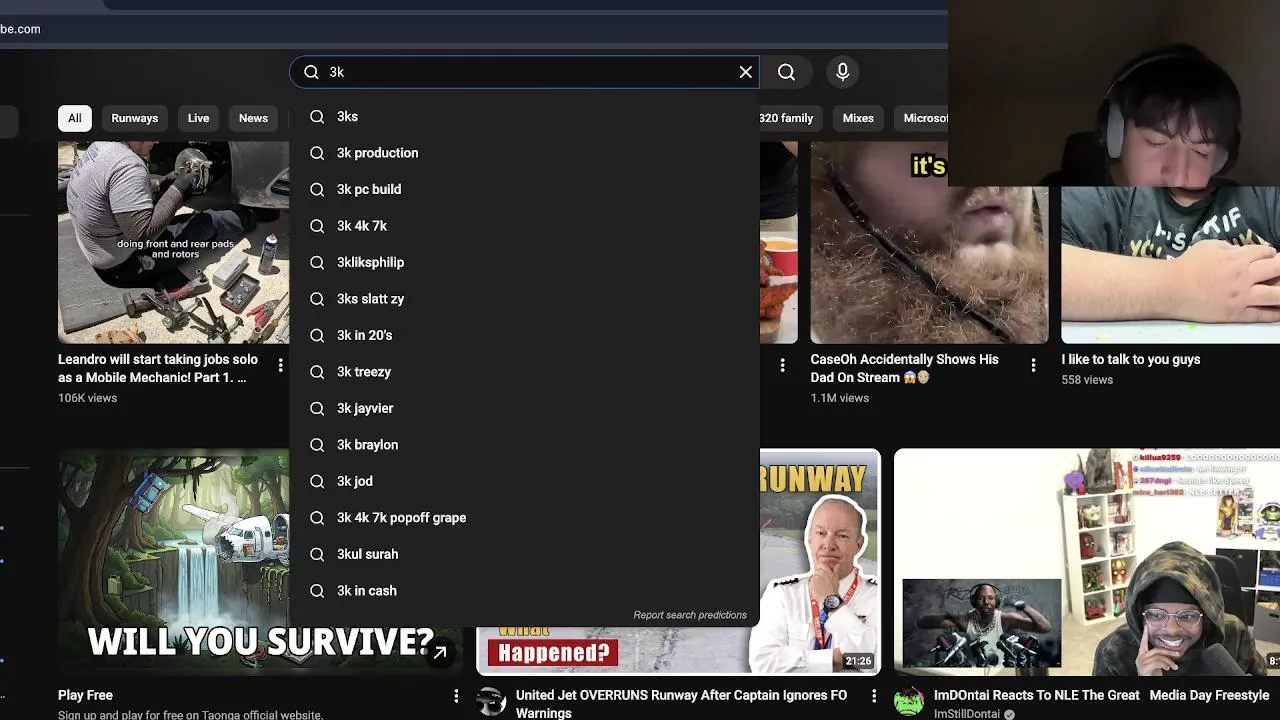The image size is (1280, 720).
Task: Select the 'Live' filter chip
Action: click(198, 118)
